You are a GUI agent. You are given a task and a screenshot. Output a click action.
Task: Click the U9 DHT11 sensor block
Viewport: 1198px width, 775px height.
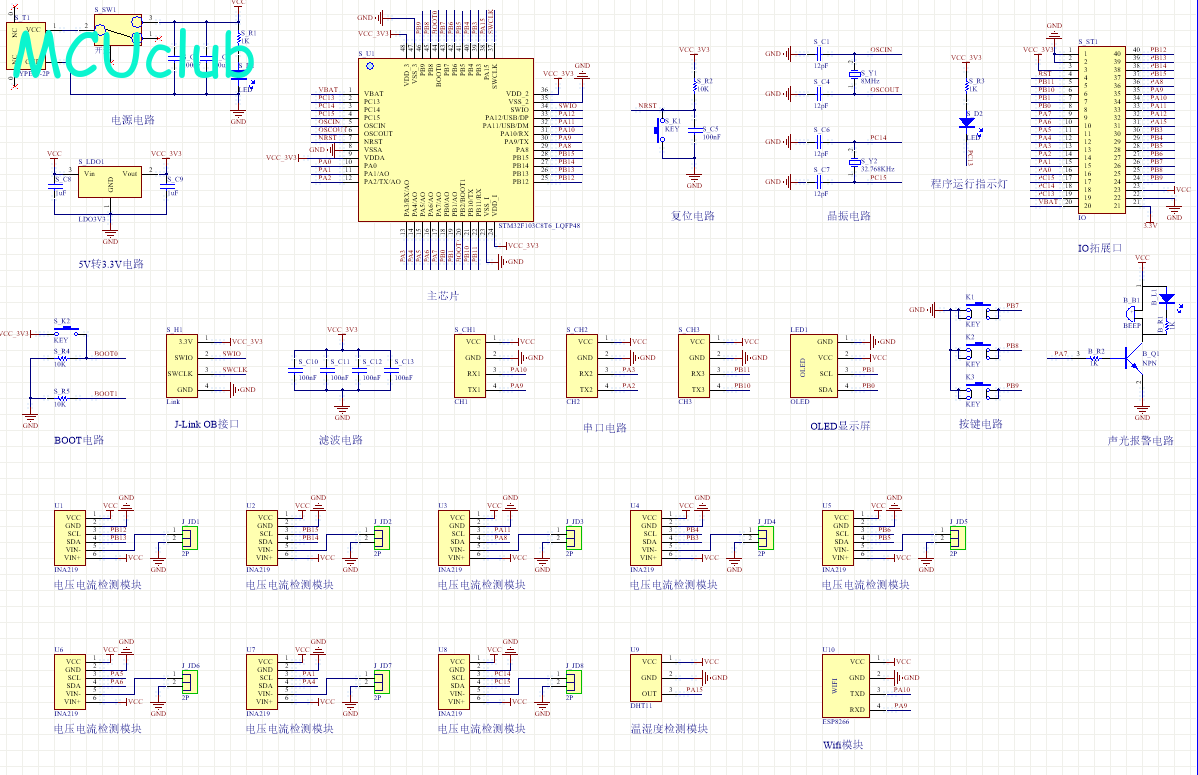coord(646,678)
